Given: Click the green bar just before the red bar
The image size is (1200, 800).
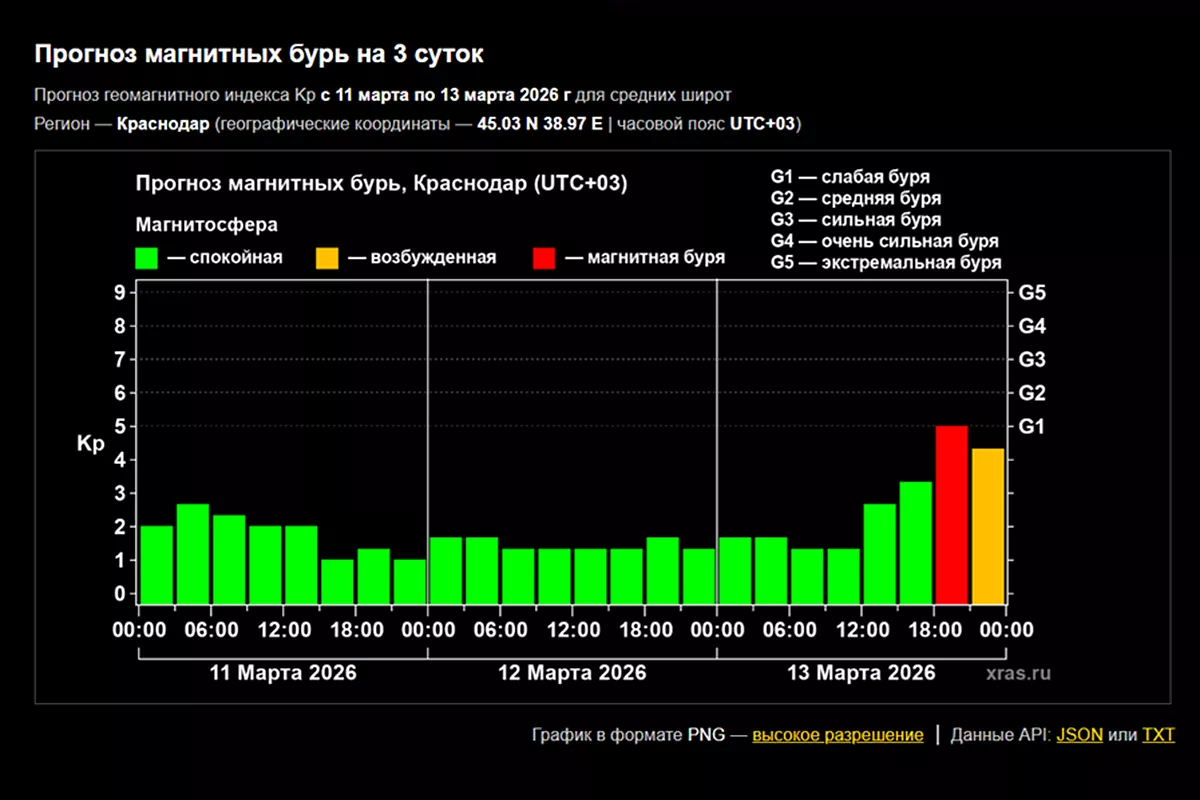Looking at the screenshot, I should tap(915, 543).
